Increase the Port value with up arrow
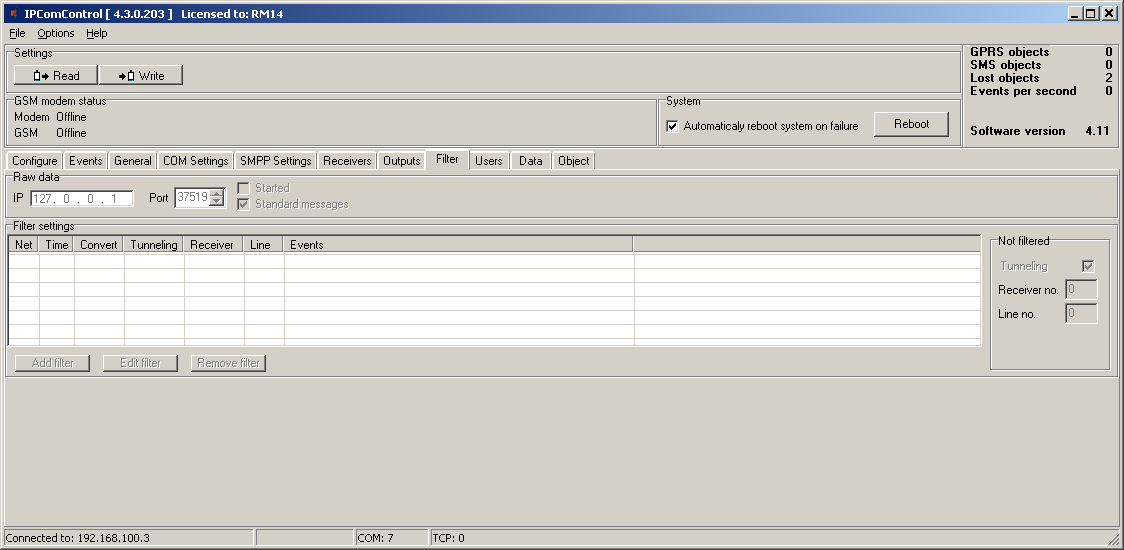The height and width of the screenshot is (550, 1124). (217, 193)
